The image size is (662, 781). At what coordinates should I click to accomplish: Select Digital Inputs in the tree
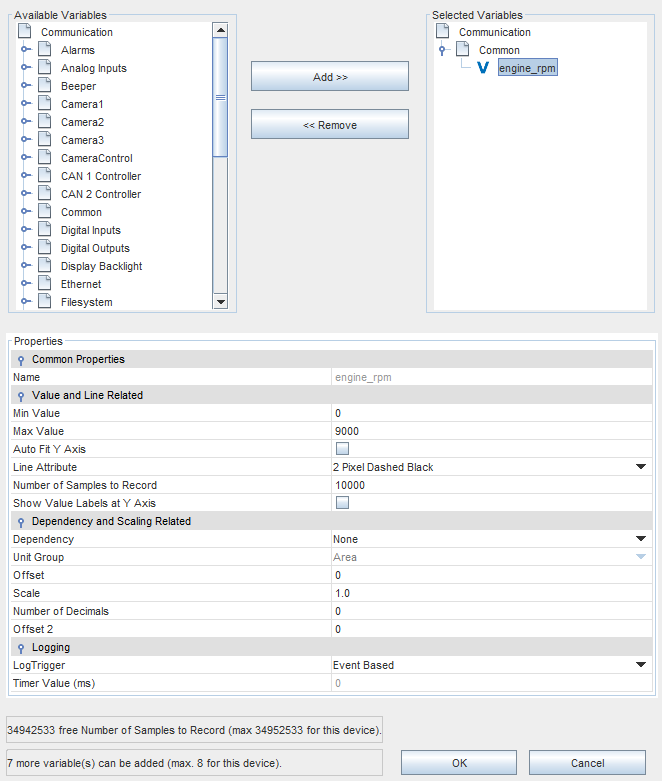91,230
